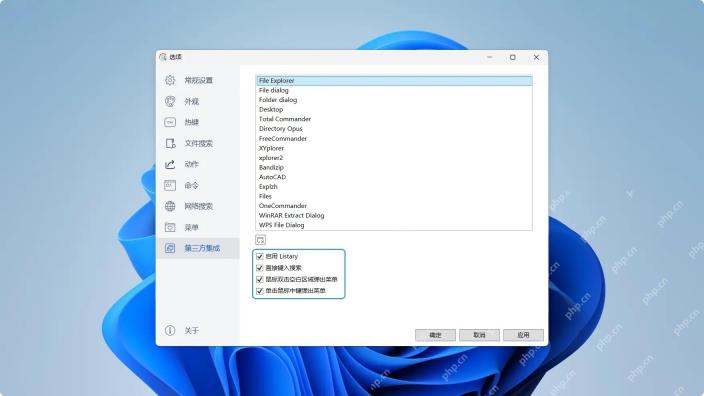The width and height of the screenshot is (704, 396).
Task: Click the 动作 actions arrow icon
Action: click(x=170, y=164)
